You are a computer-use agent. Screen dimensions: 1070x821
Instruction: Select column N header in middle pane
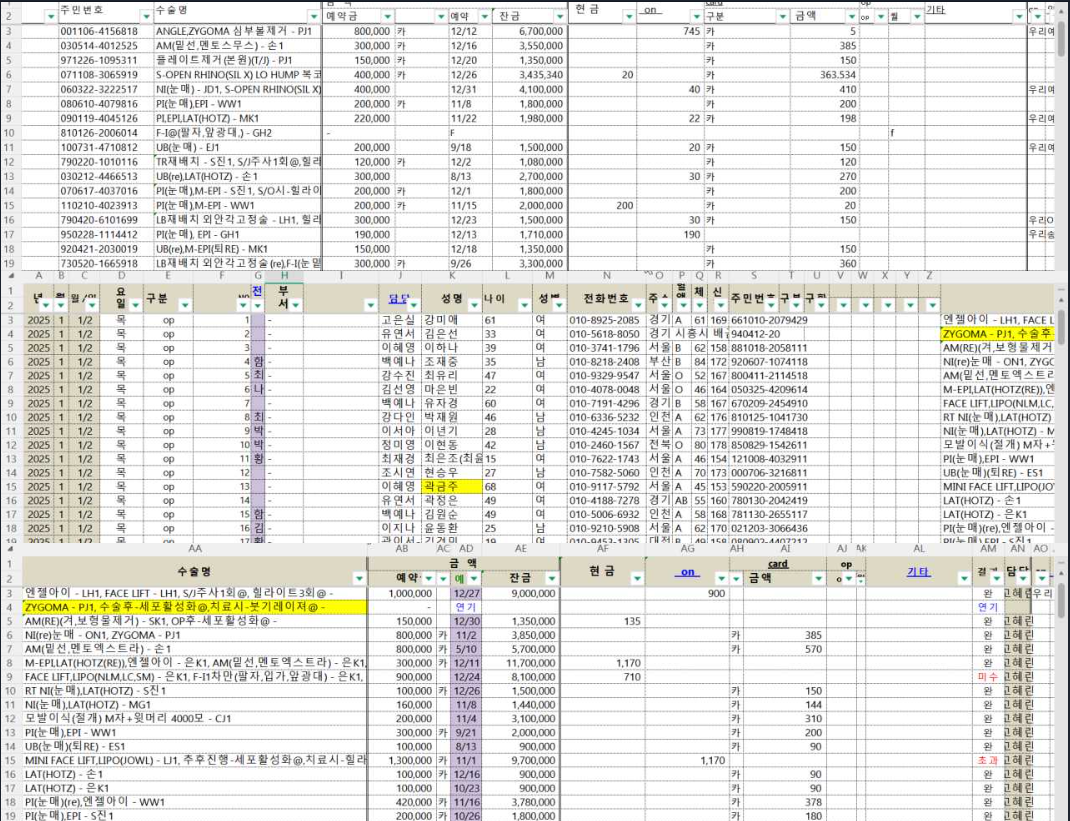tap(607, 276)
